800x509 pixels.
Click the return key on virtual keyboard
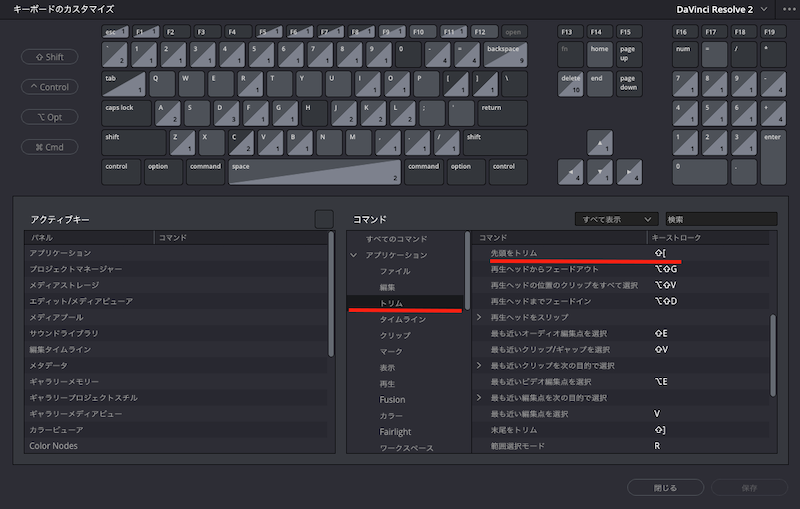pos(503,114)
